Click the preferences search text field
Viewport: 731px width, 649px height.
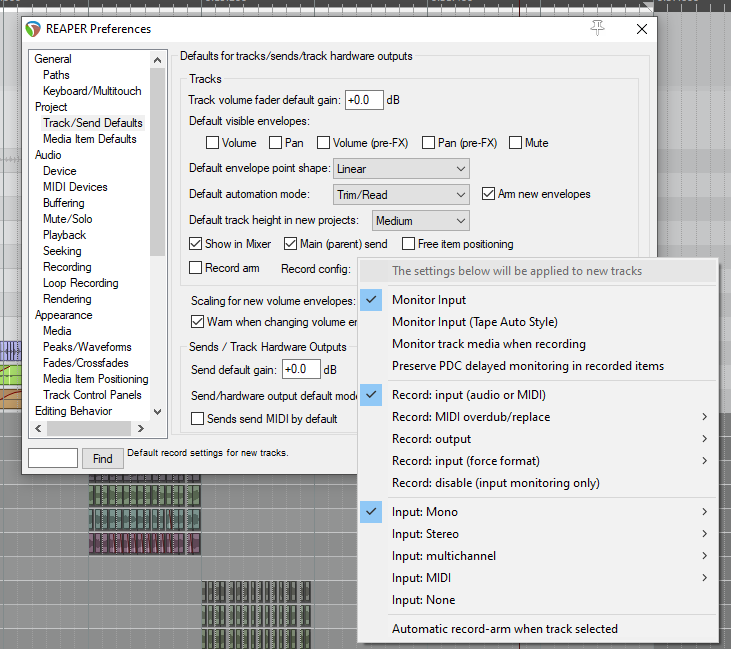pos(53,458)
